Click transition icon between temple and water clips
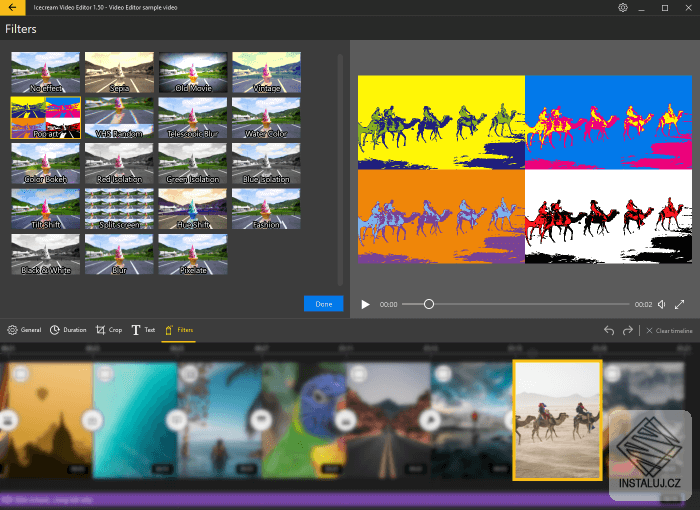This screenshot has width=700, height=510. pyautogui.click(x=92, y=420)
